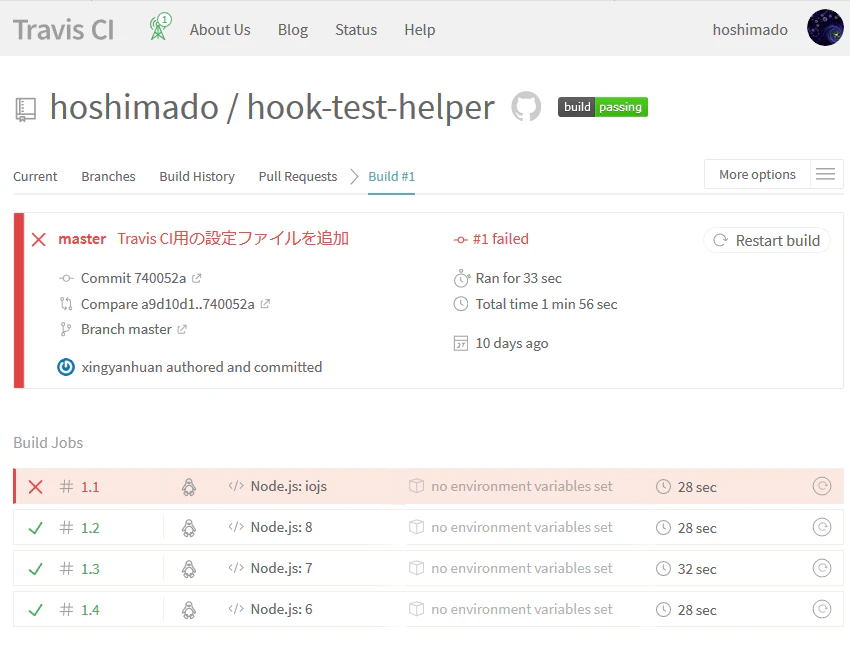
Task: Open job # 1.4 Node.js: 6
Action: pyautogui.click(x=428, y=609)
